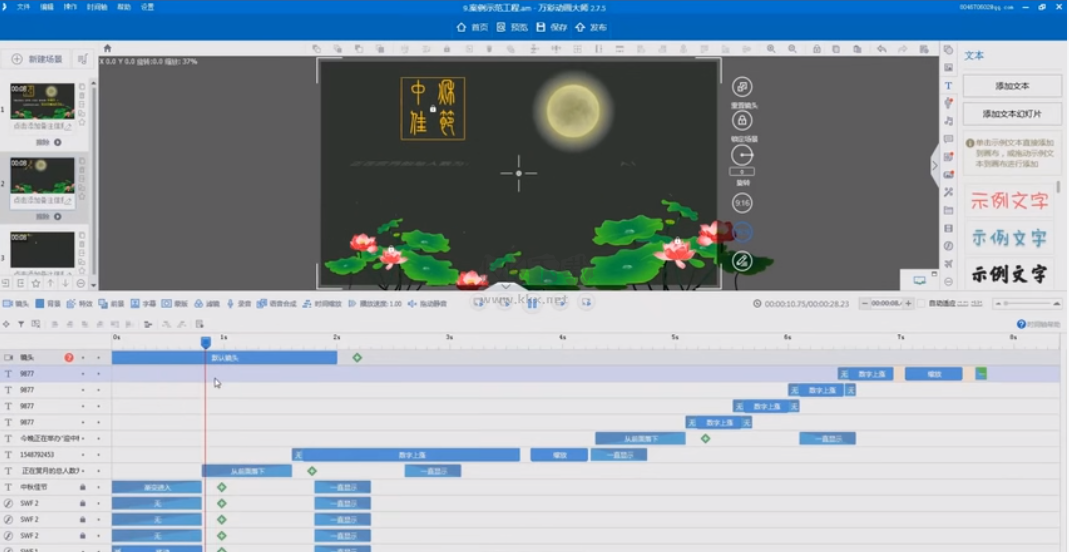Image resolution: width=1069 pixels, height=552 pixels.
Task: Click the camera track red help icon
Action: 69,358
